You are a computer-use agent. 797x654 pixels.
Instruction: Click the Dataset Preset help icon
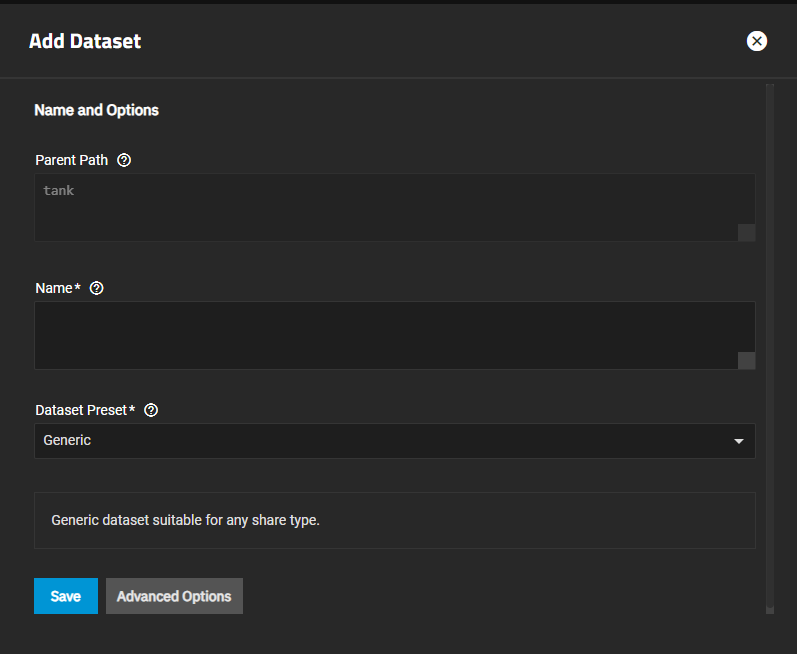coord(151,410)
